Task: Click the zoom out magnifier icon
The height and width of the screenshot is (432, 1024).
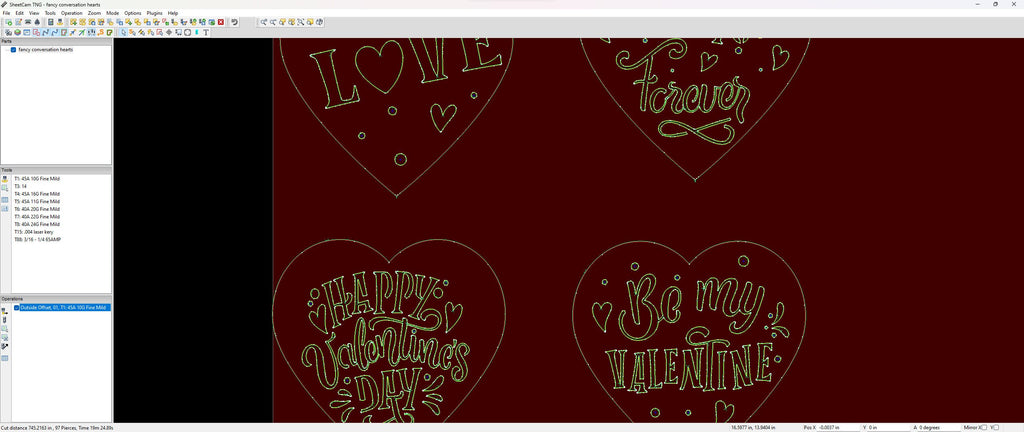Action: click(x=273, y=22)
